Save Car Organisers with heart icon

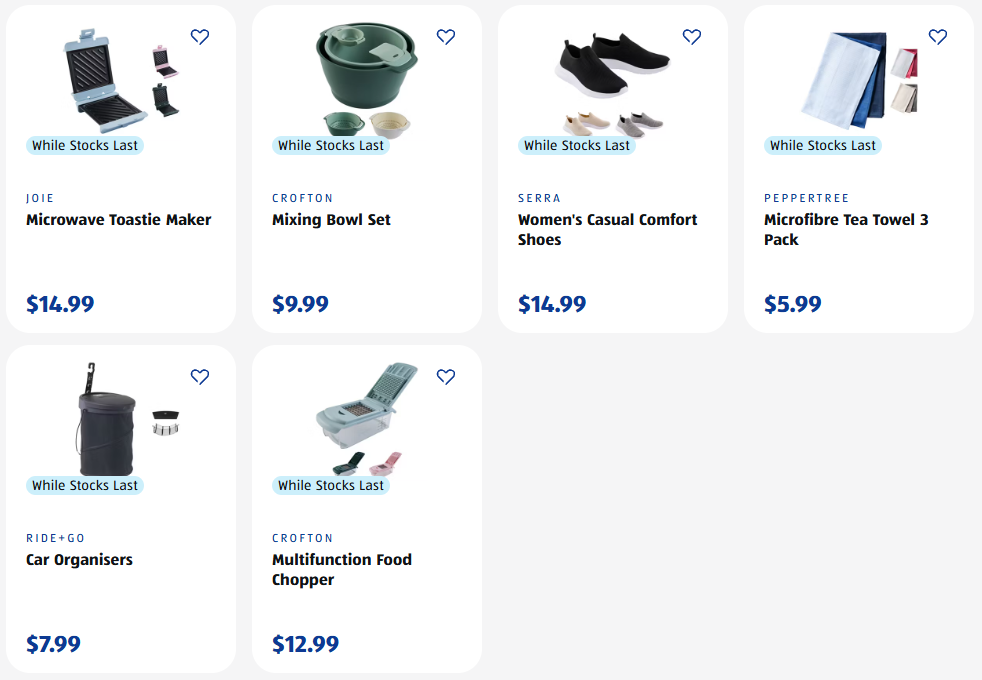(200, 377)
